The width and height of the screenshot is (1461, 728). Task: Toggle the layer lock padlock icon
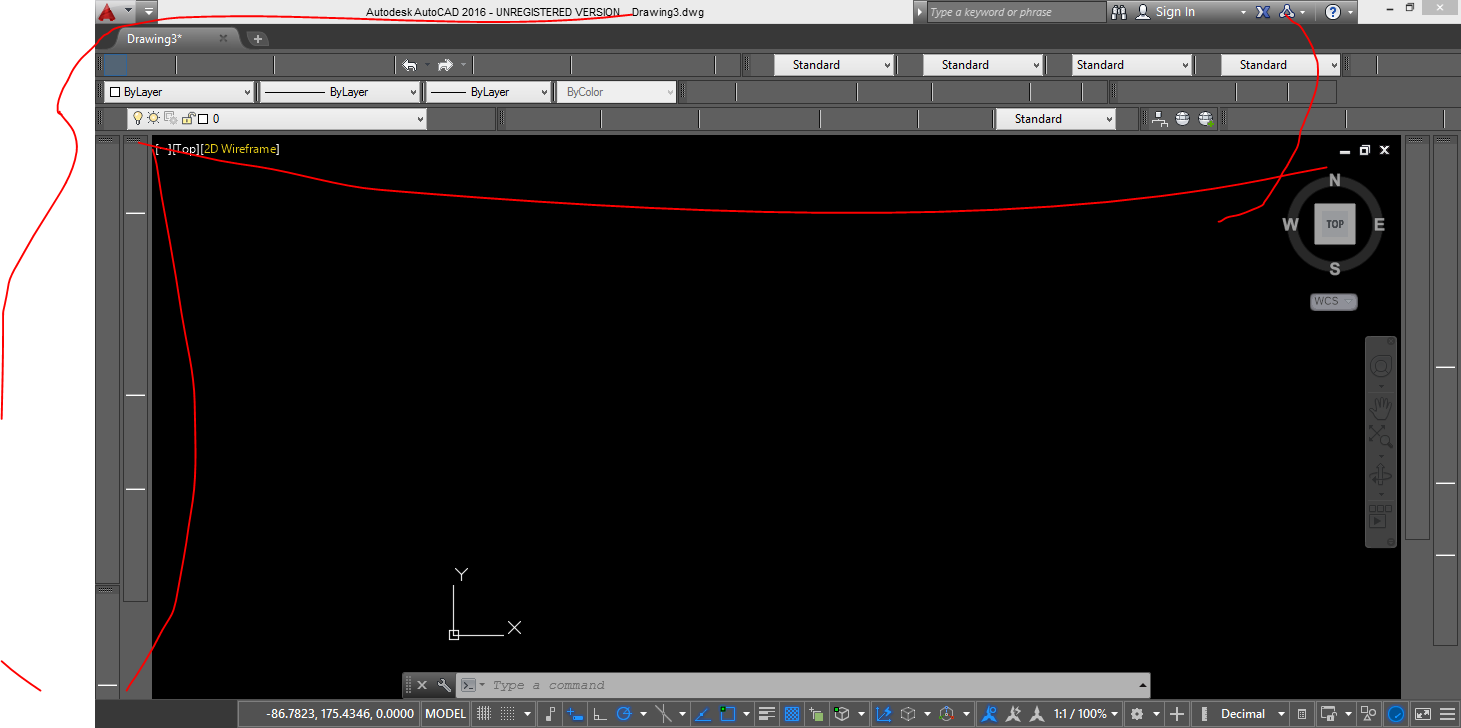[187, 118]
